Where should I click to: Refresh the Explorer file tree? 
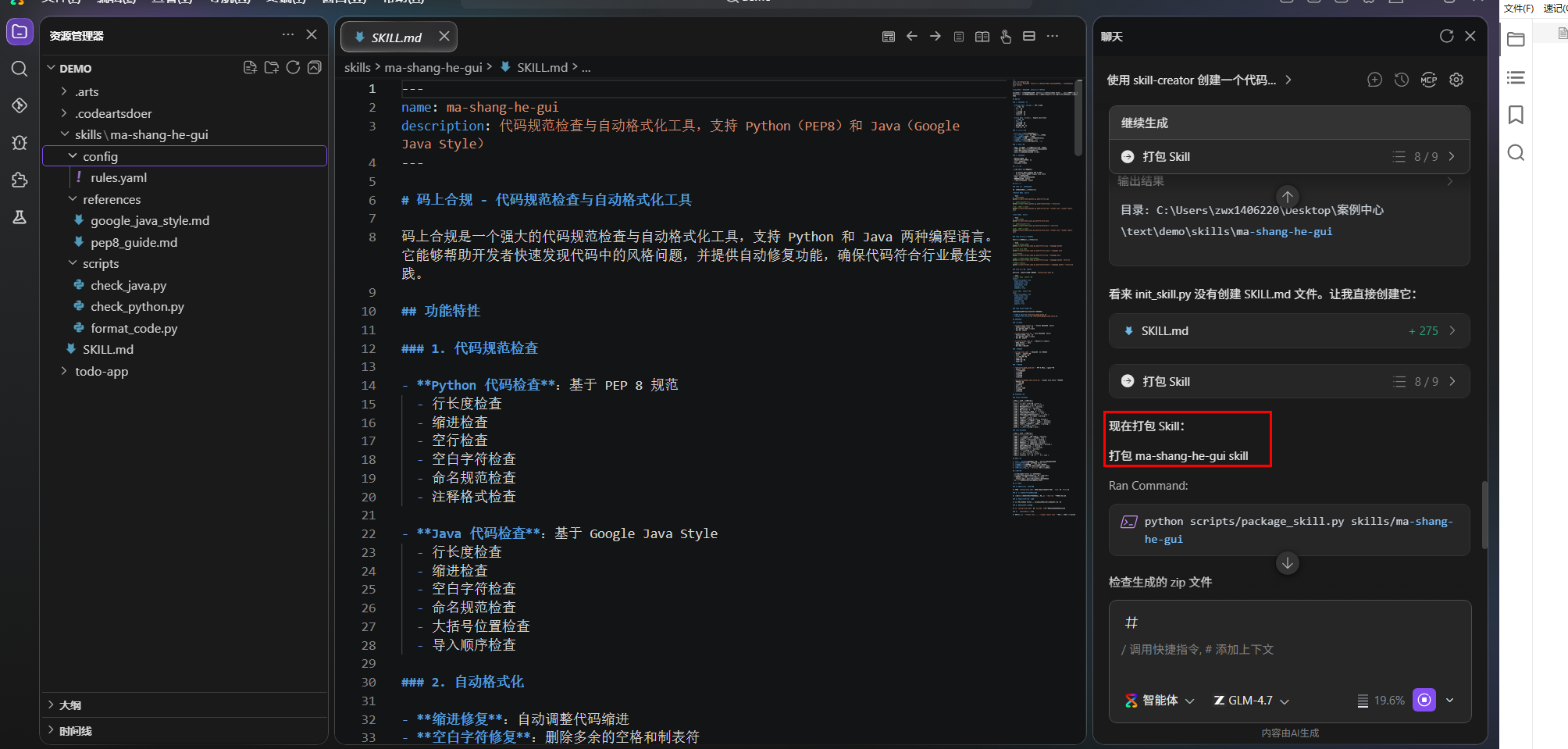293,67
